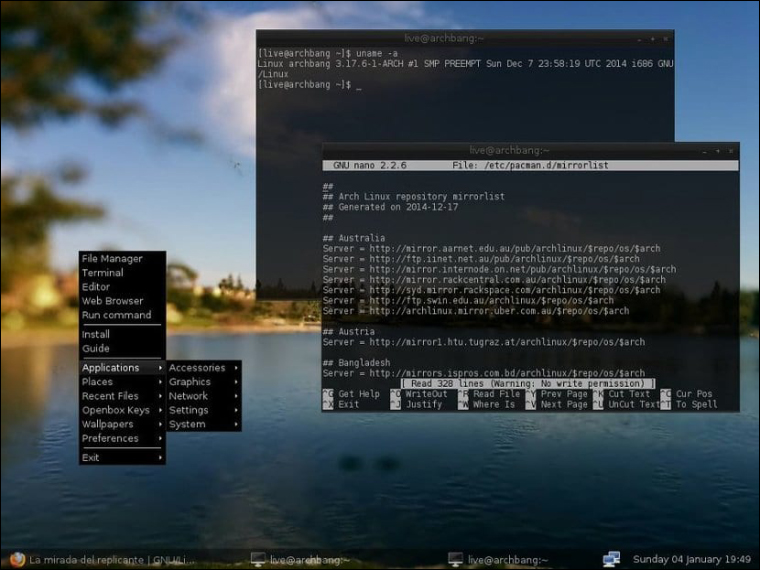Close the uname terminal window
760x570 pixels.
(665, 39)
